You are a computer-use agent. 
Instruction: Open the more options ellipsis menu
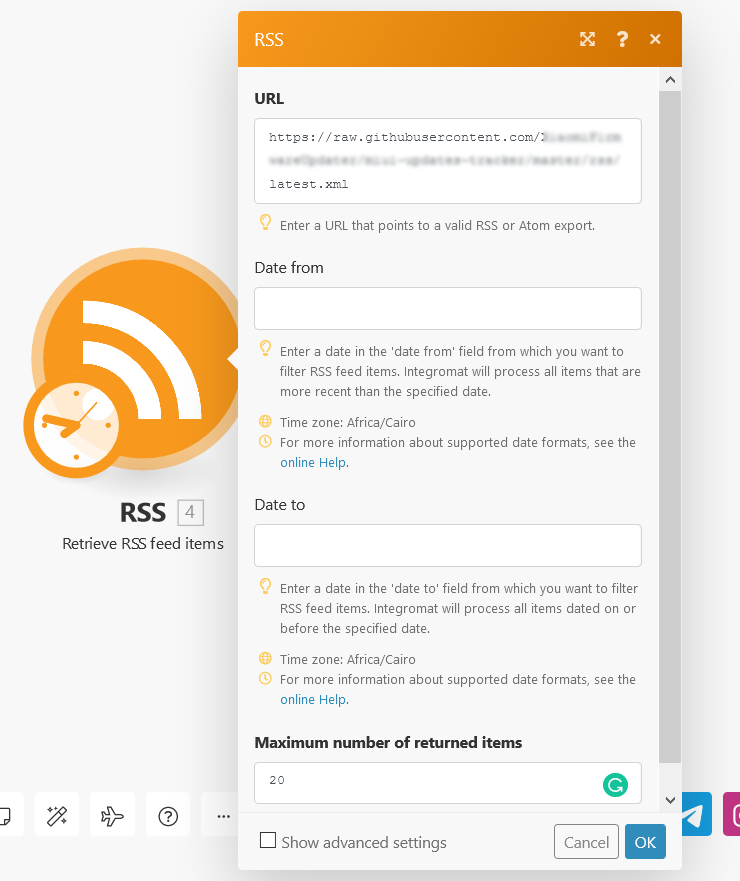pyautogui.click(x=224, y=815)
